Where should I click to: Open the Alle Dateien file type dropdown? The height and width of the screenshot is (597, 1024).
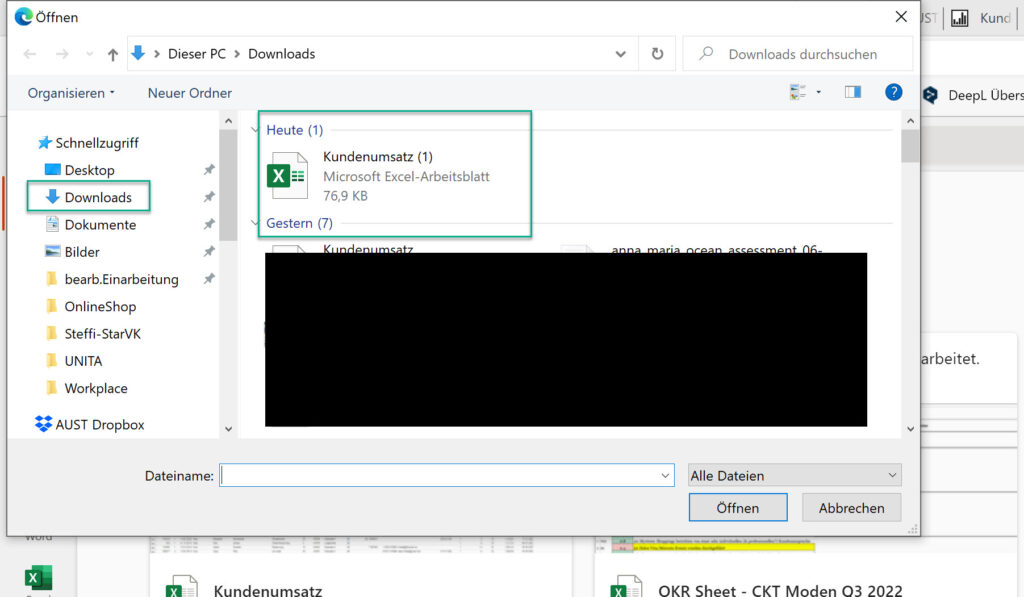794,476
